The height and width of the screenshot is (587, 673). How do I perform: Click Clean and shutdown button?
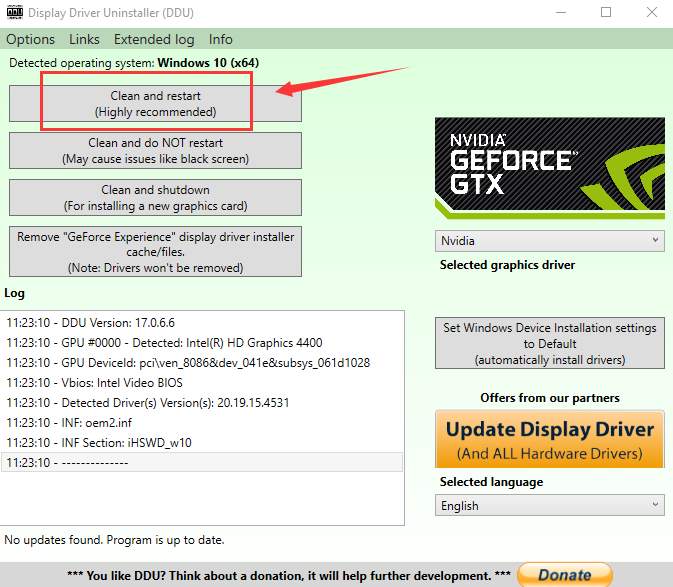click(x=155, y=197)
